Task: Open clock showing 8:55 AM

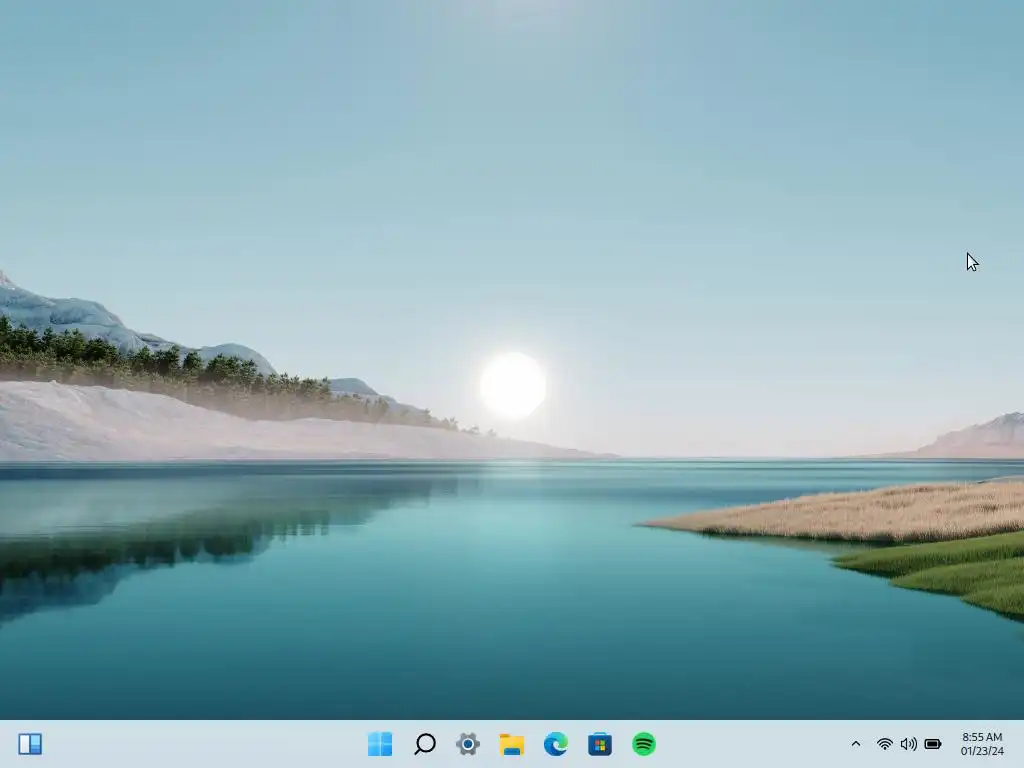Action: point(982,737)
